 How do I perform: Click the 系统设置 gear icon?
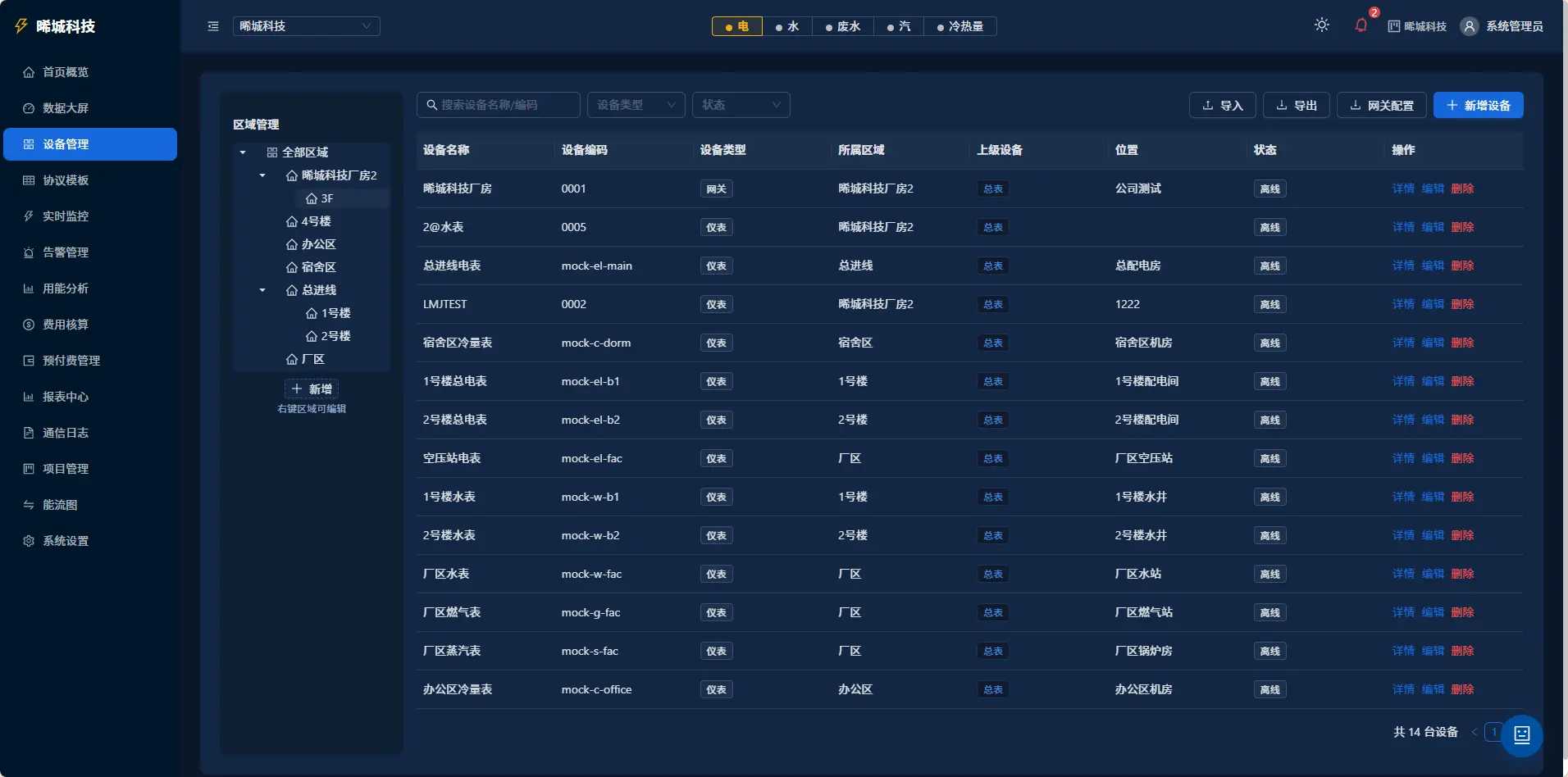pos(29,541)
